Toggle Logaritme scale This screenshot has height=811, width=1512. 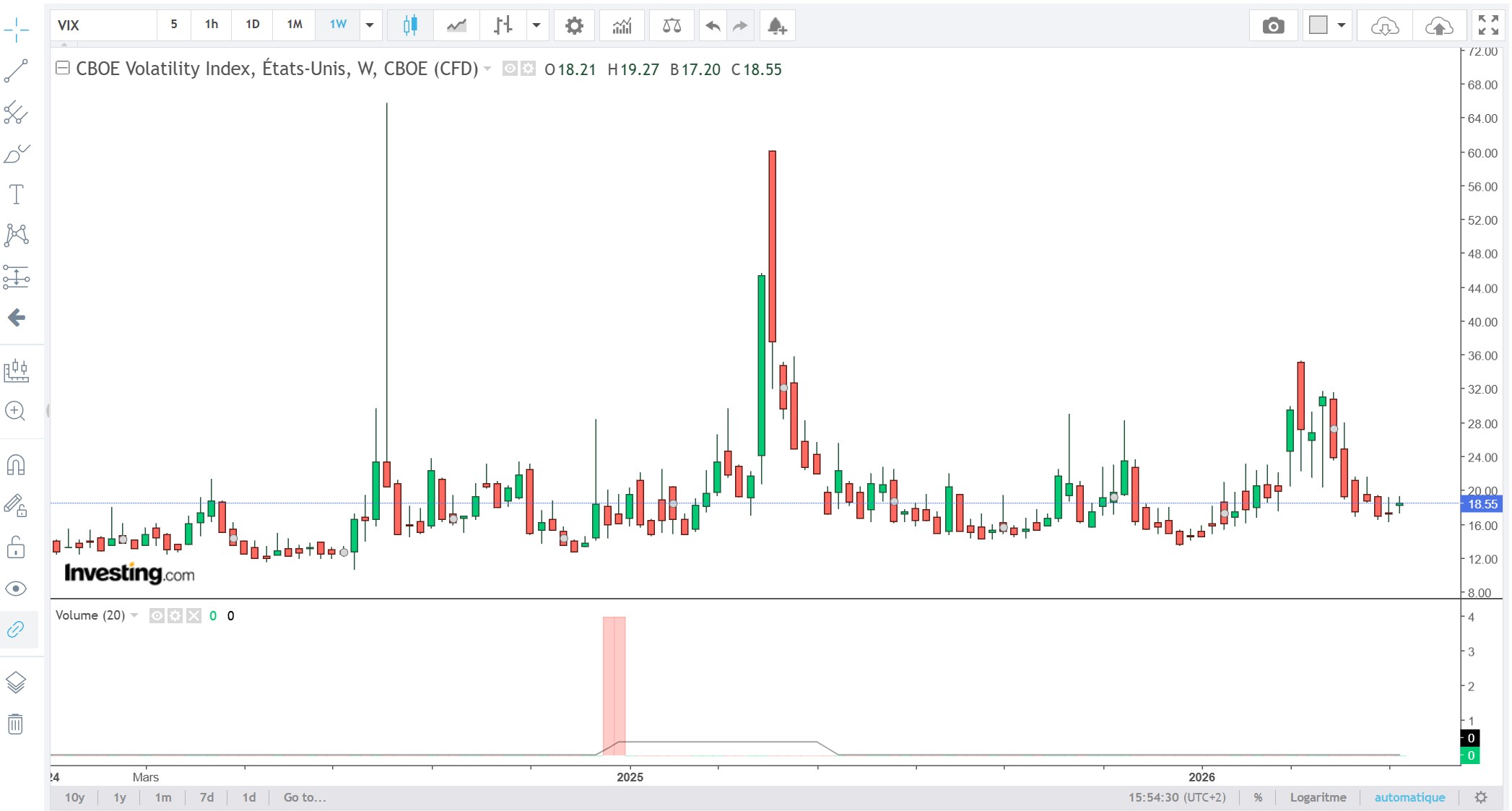(1318, 797)
